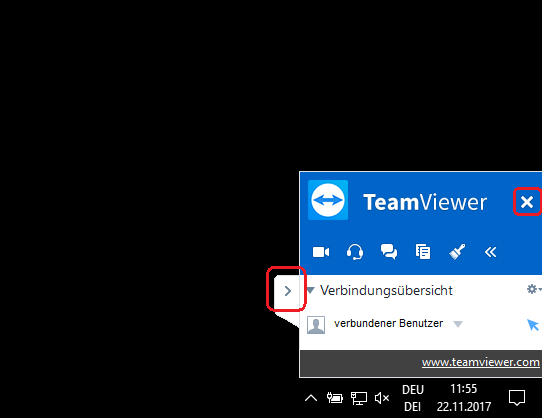Screen dimensions: 542x418
Task: Expand the verbundener Benutzer dropdown arrow
Action: (458, 324)
